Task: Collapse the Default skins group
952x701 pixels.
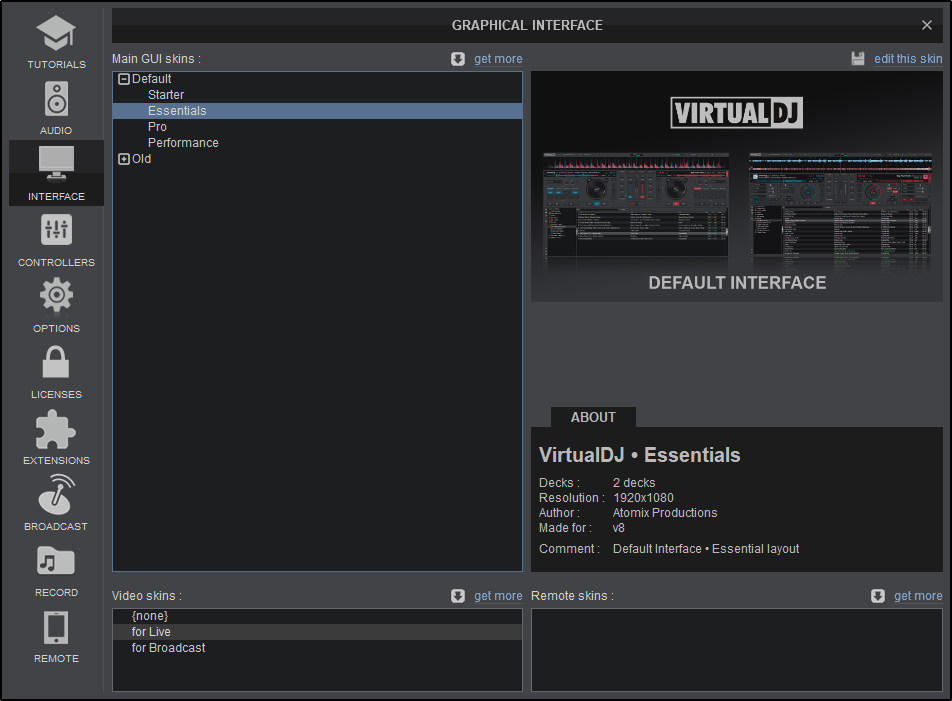Action: pos(124,79)
